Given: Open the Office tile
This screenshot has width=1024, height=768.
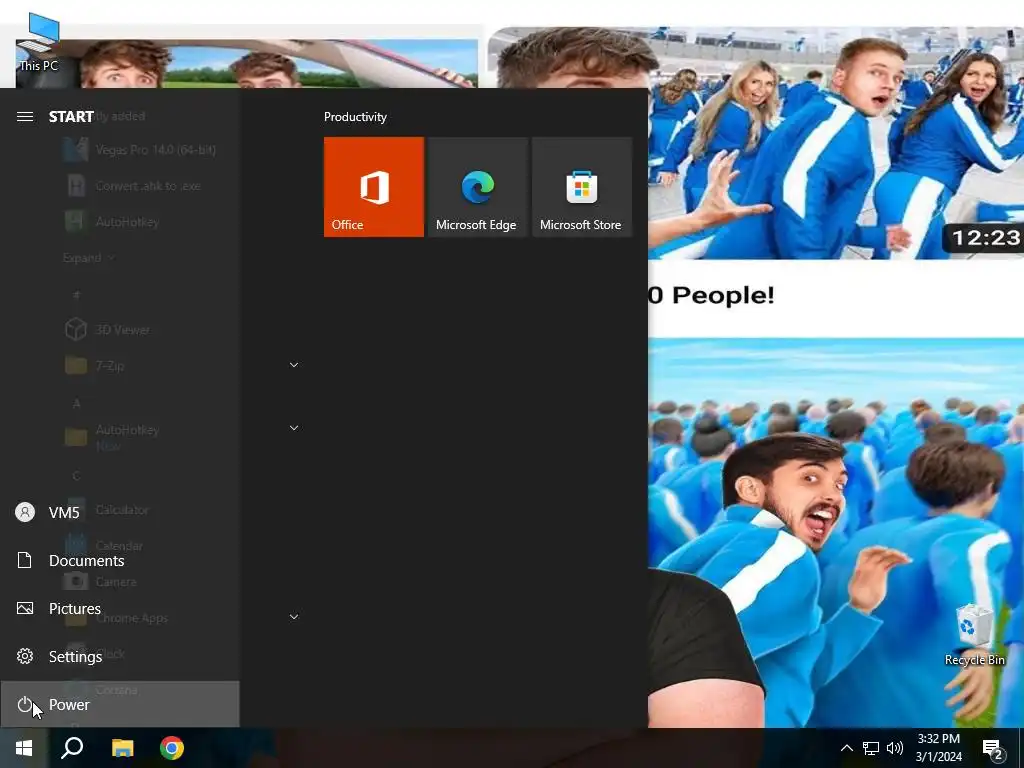Looking at the screenshot, I should [374, 187].
